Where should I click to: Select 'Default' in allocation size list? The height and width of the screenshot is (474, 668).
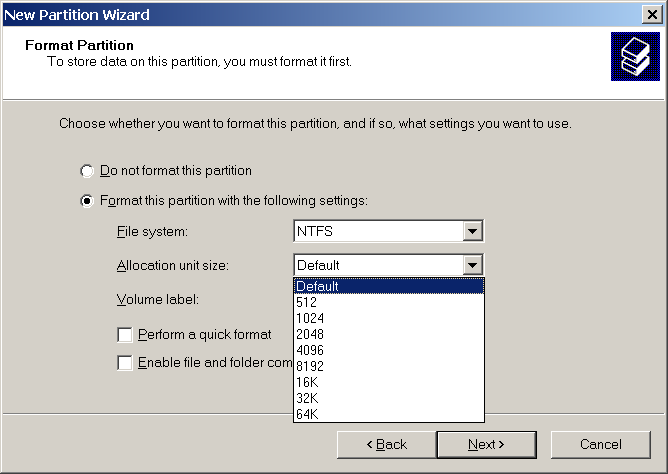point(388,286)
